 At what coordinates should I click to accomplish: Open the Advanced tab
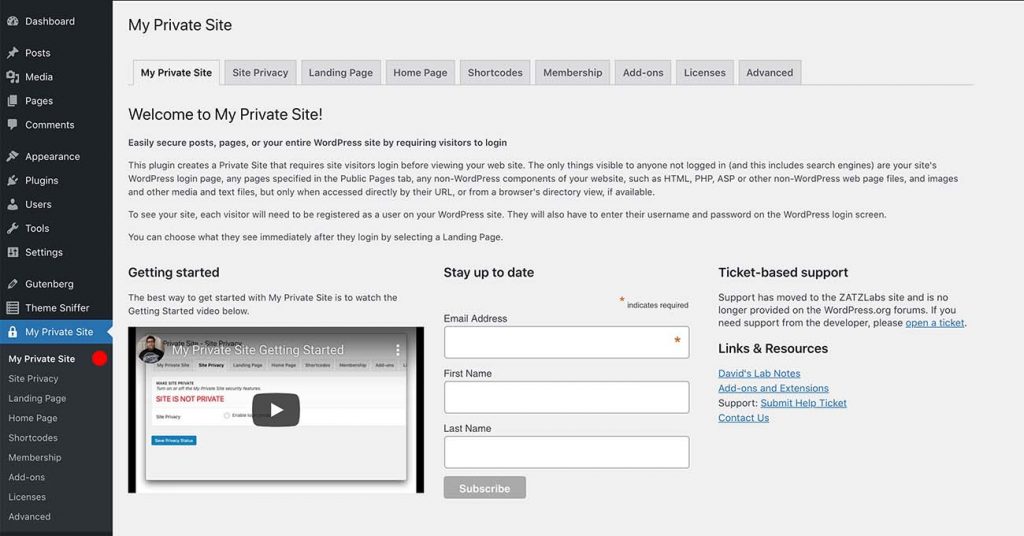769,72
